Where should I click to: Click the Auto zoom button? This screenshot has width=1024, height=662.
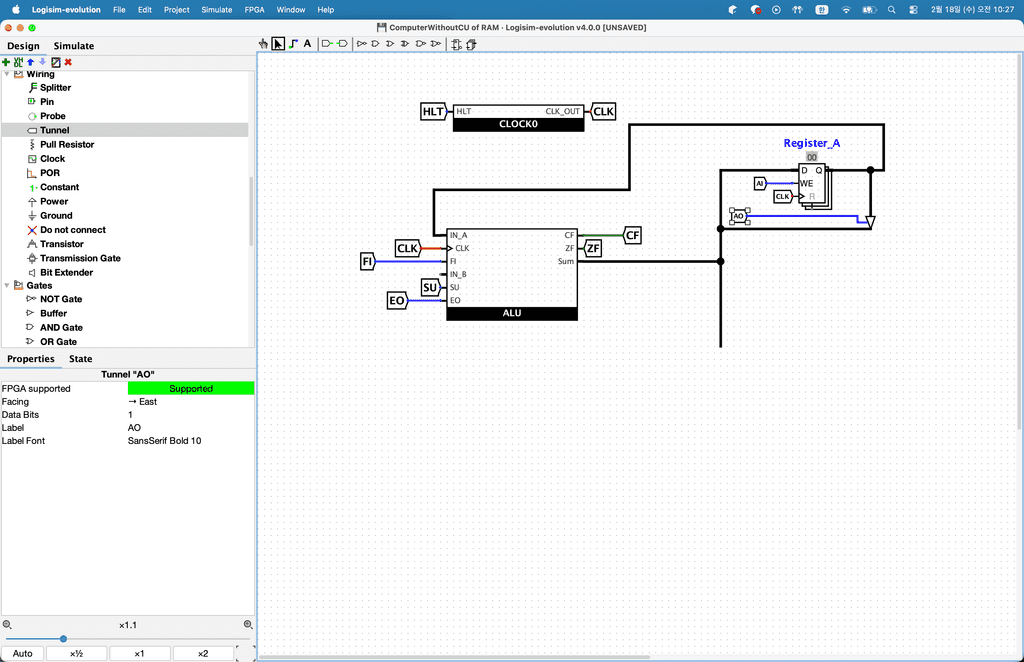pyautogui.click(x=22, y=654)
